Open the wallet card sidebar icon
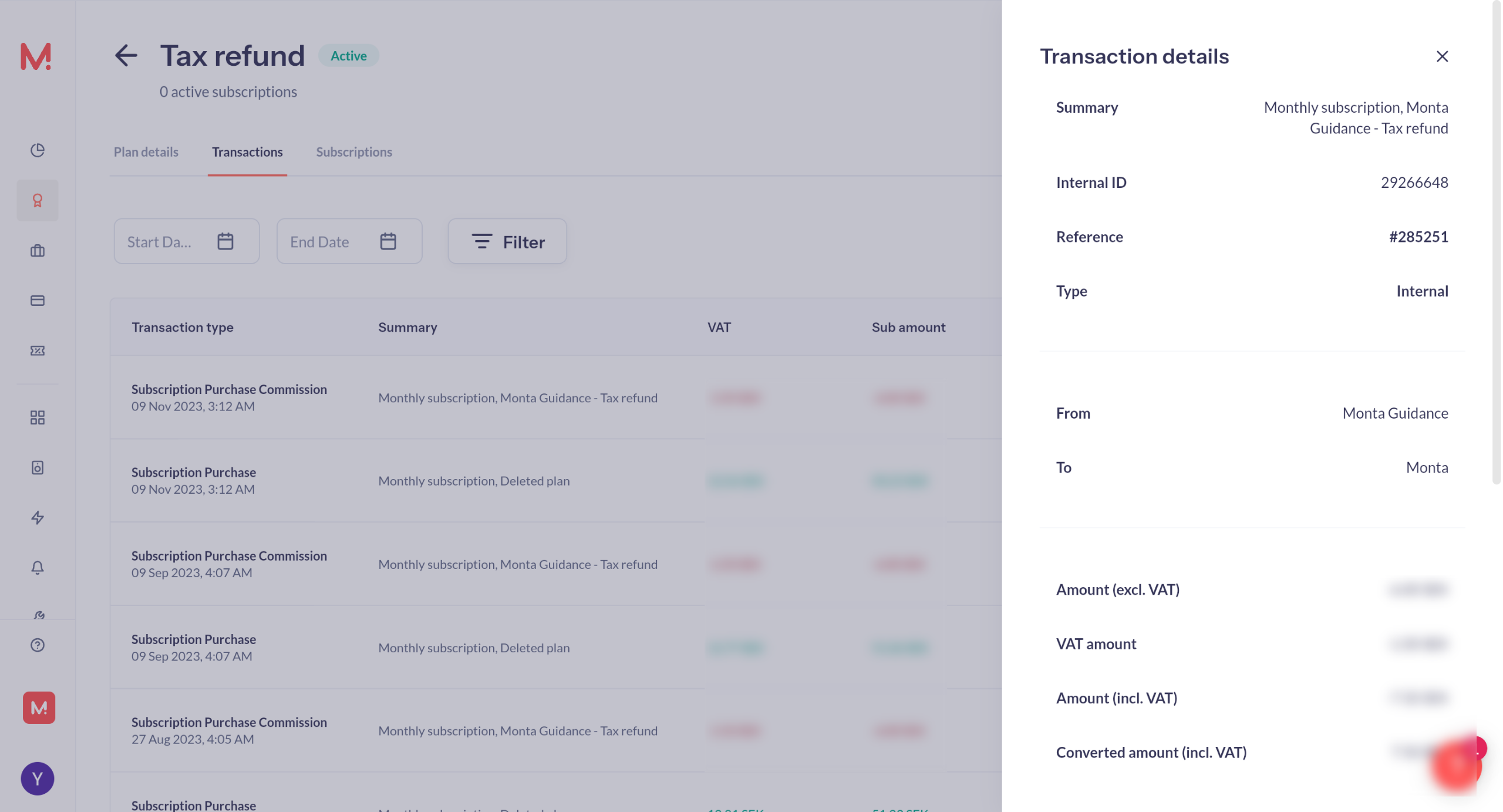Viewport: 1503px width, 812px height. [38, 301]
